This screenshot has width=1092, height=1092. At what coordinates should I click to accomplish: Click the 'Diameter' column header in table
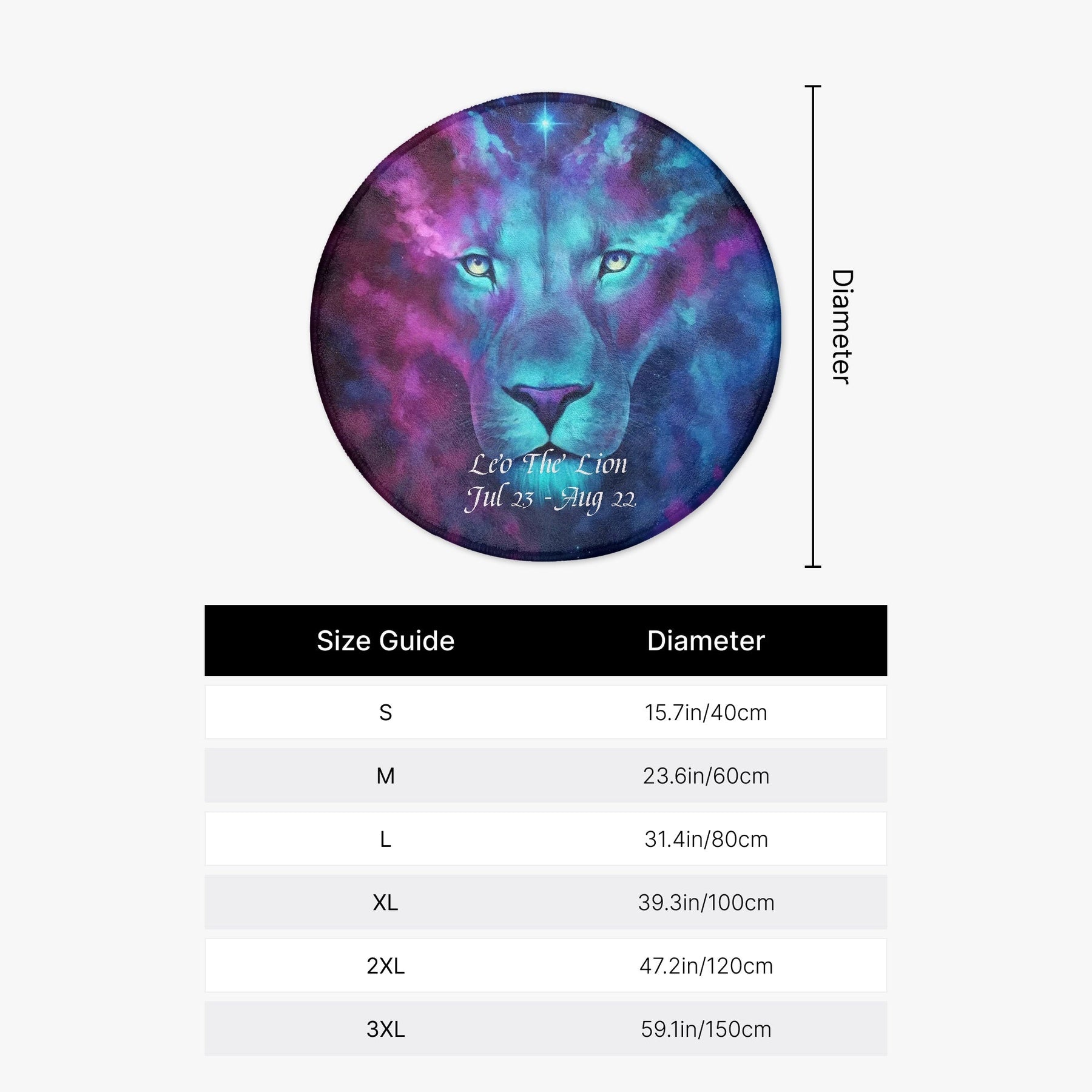point(706,641)
